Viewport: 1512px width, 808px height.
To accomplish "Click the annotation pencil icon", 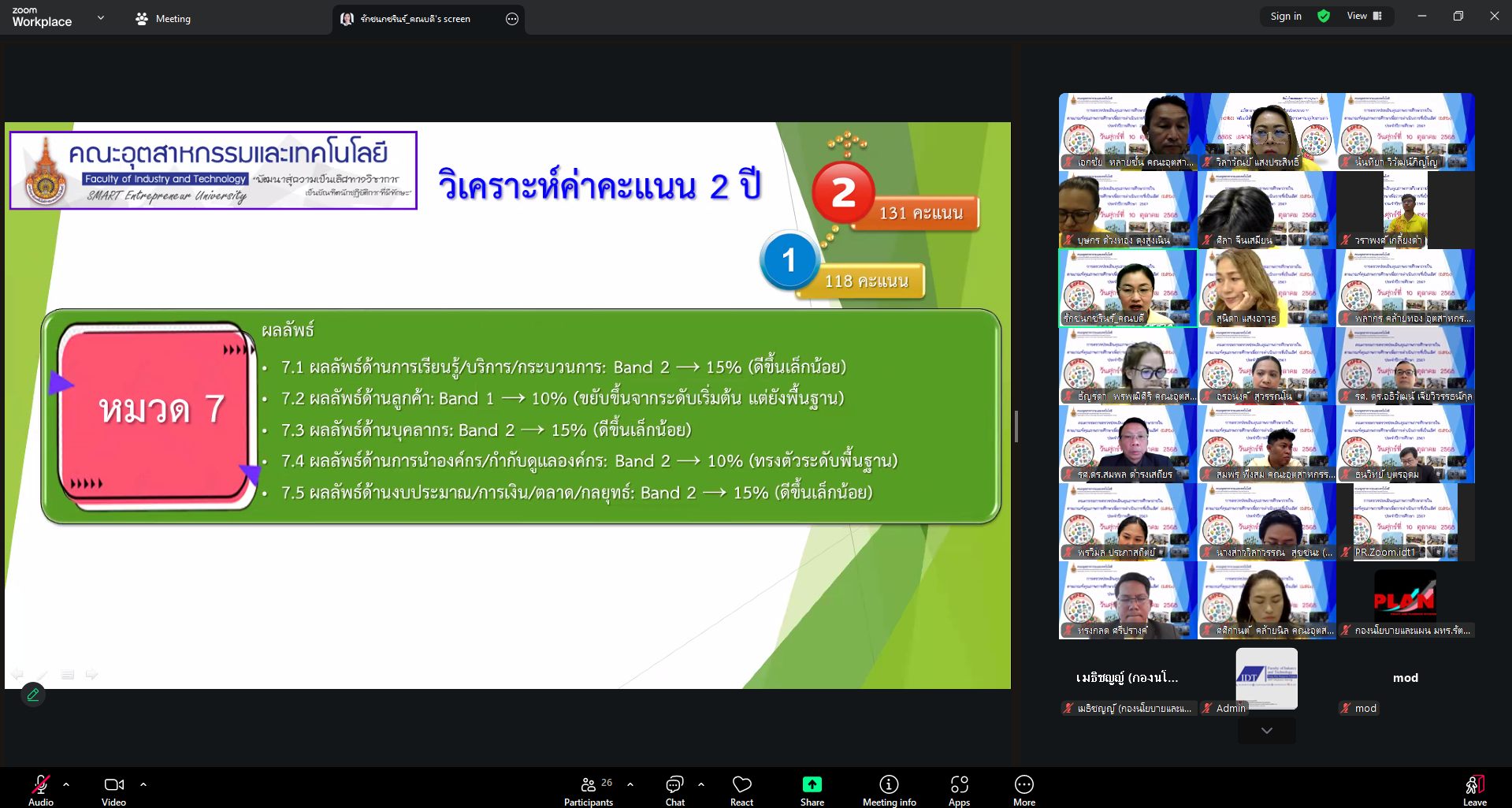I will pos(33,694).
